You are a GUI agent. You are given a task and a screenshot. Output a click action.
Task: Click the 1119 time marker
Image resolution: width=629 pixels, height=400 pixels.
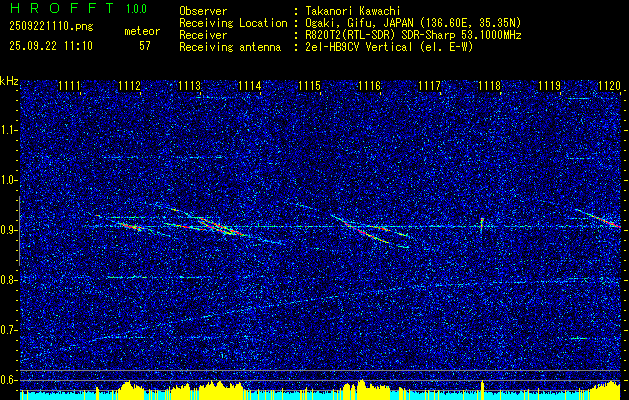pyautogui.click(x=550, y=85)
